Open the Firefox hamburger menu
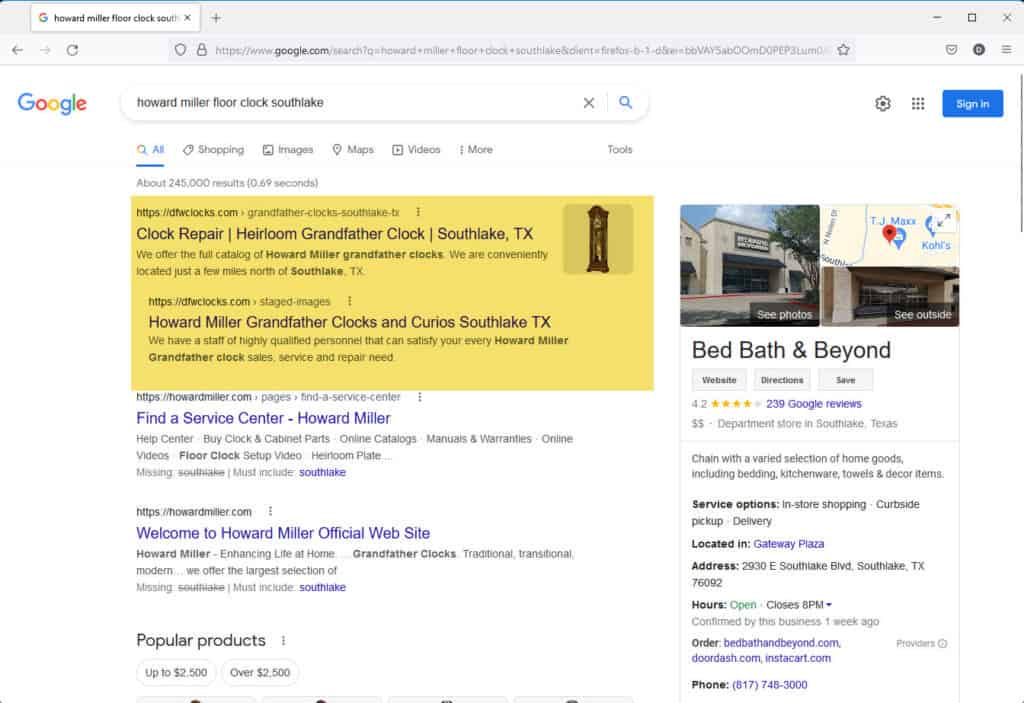This screenshot has height=703, width=1024. [x=1006, y=50]
